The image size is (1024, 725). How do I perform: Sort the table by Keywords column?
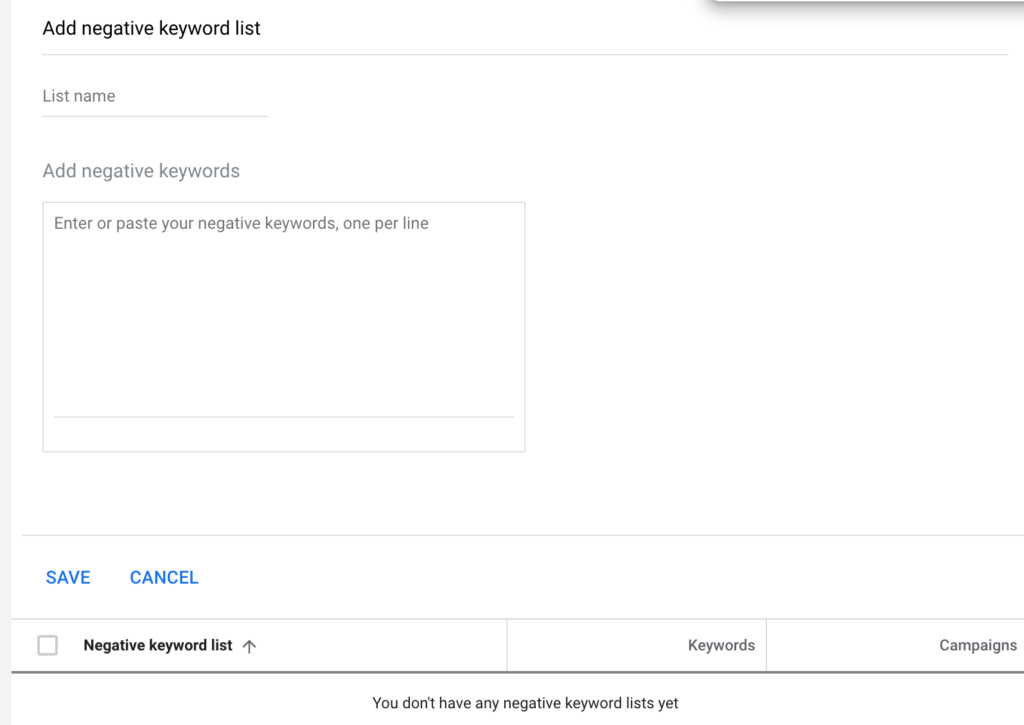[x=720, y=645]
